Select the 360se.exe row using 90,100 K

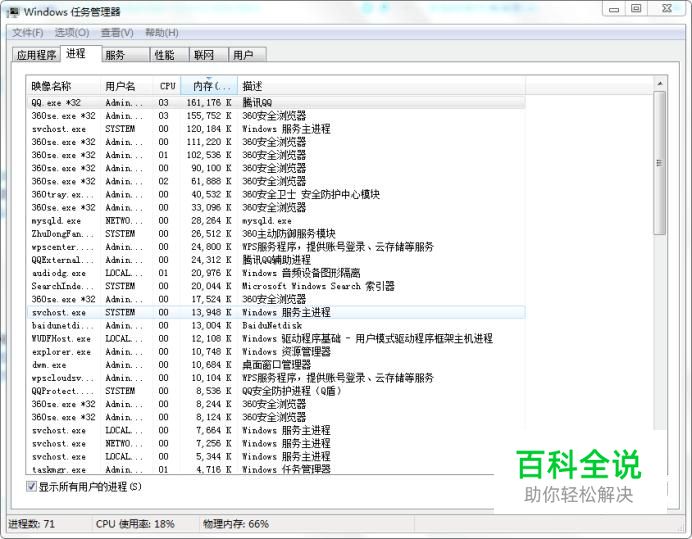coord(276,168)
